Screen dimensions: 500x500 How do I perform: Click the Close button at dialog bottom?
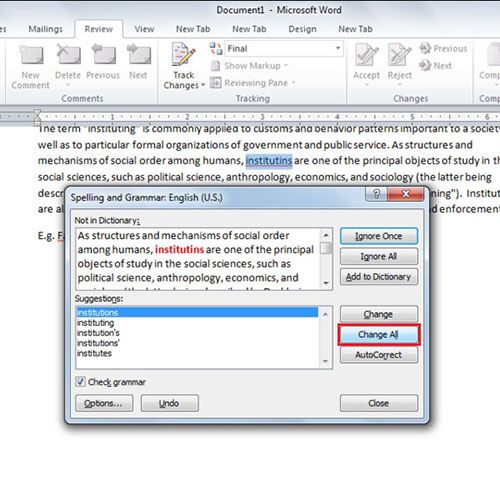tap(379, 403)
